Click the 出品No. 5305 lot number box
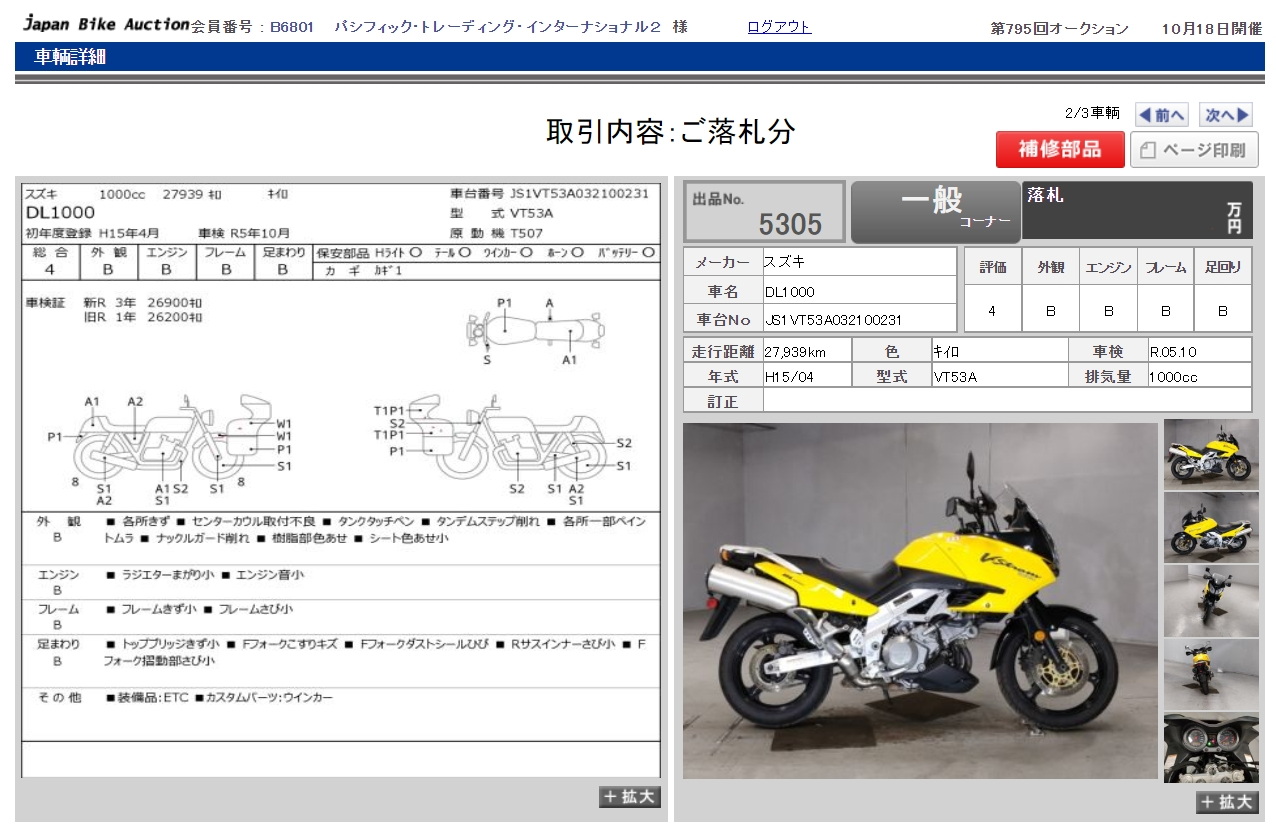Image resolution: width=1276 pixels, height=828 pixels. coord(764,212)
